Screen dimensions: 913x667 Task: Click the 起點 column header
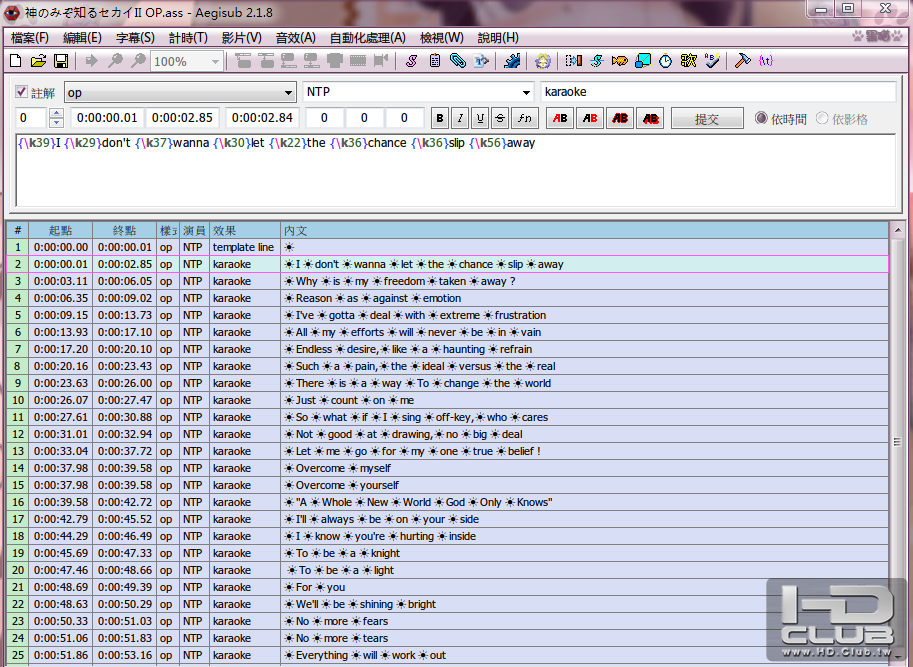click(61, 230)
